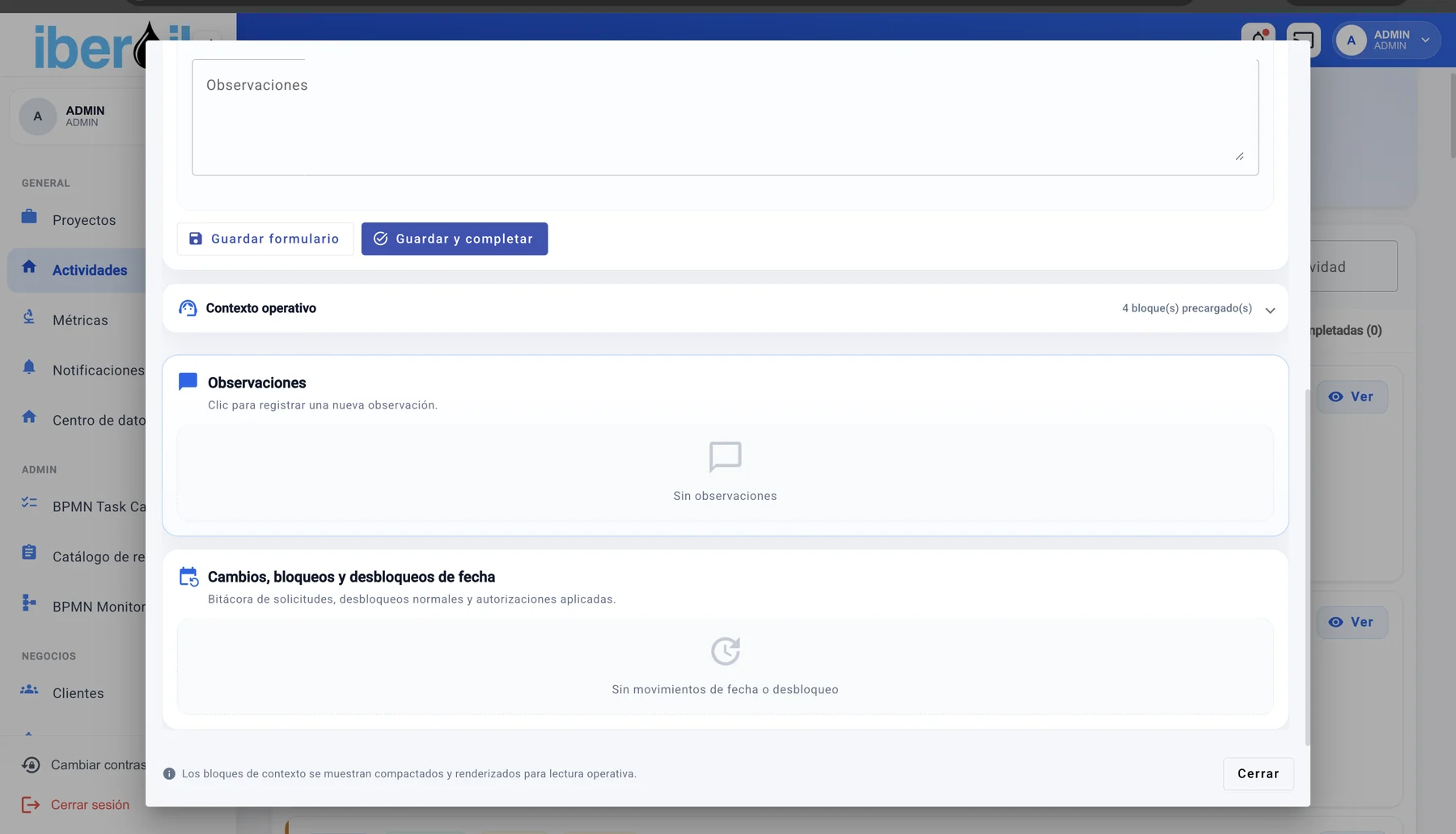Click the Cambiar contraseña lock icon
Image resolution: width=1456 pixels, height=834 pixels.
tap(31, 765)
